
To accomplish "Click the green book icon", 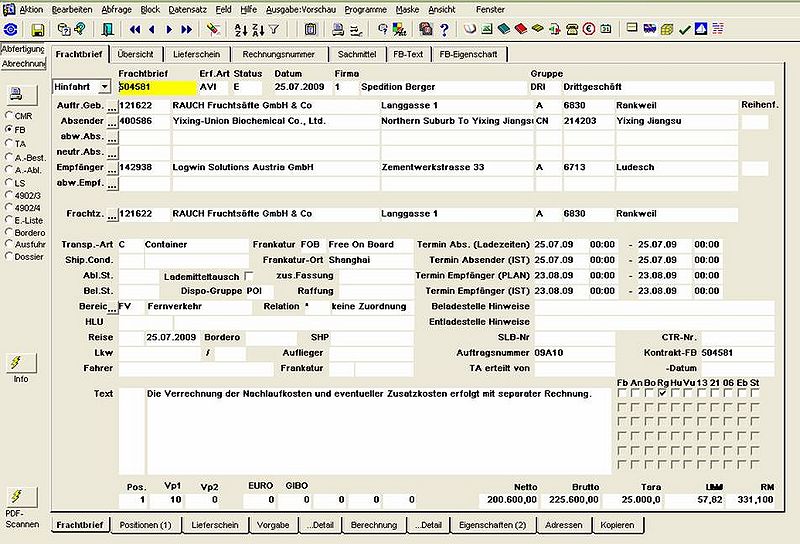I will 504,29.
